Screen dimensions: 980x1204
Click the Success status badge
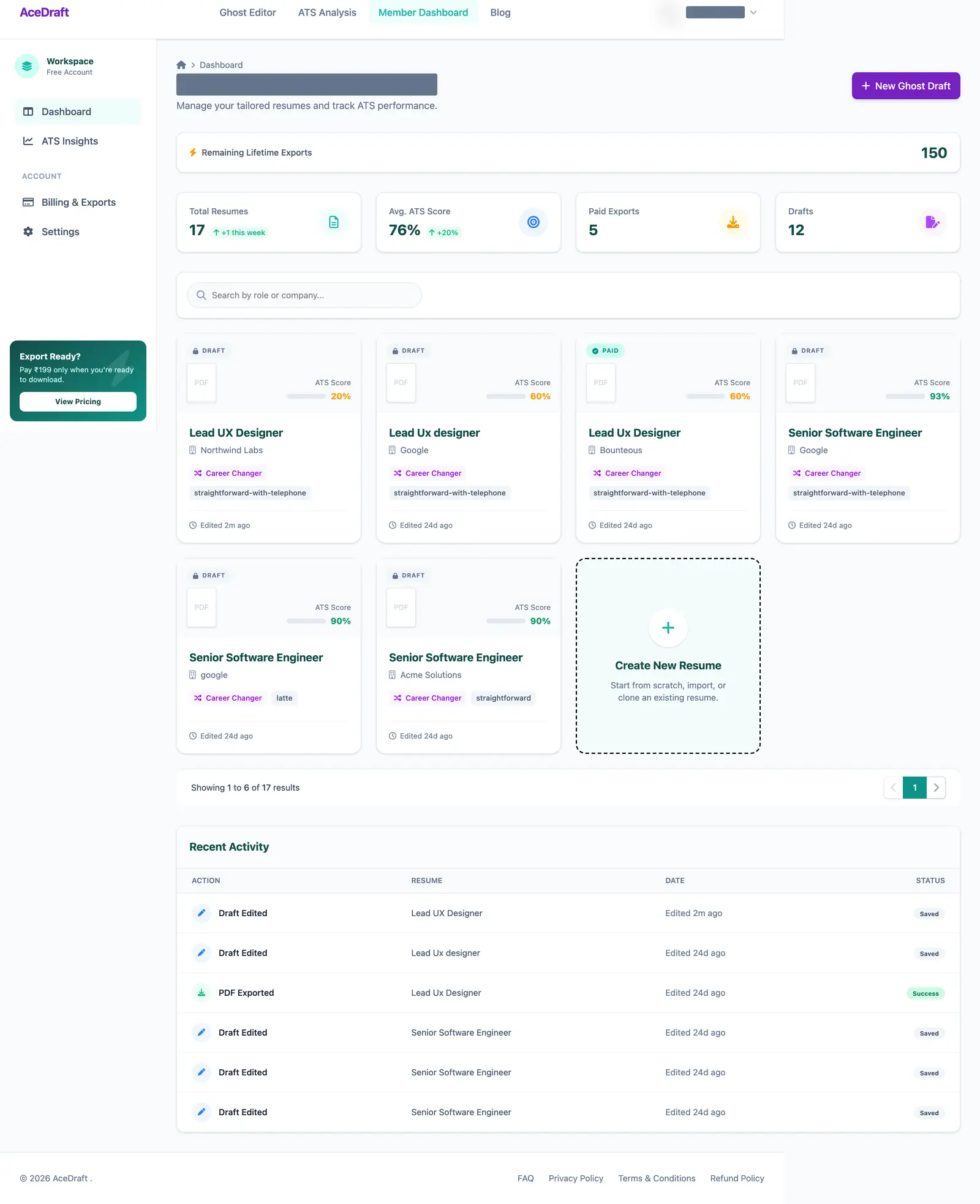pos(925,993)
